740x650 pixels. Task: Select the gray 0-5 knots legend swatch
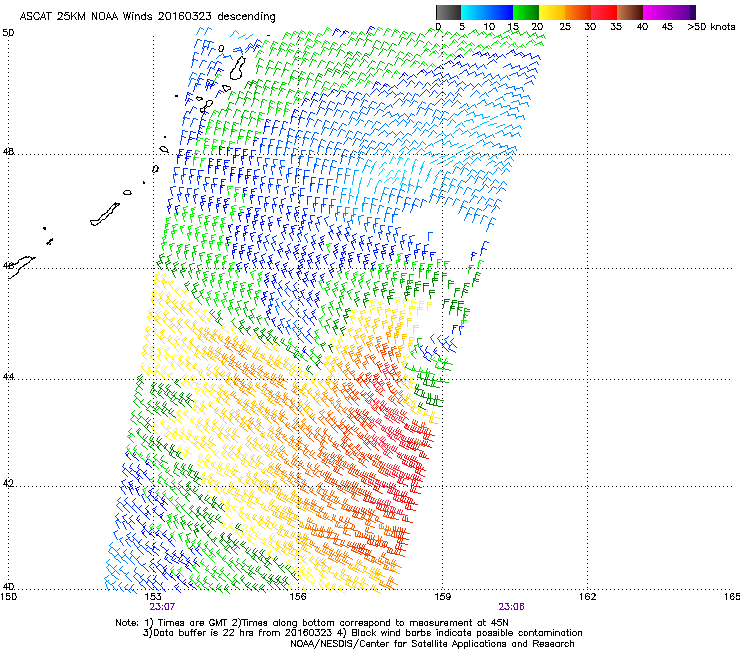pos(448,12)
